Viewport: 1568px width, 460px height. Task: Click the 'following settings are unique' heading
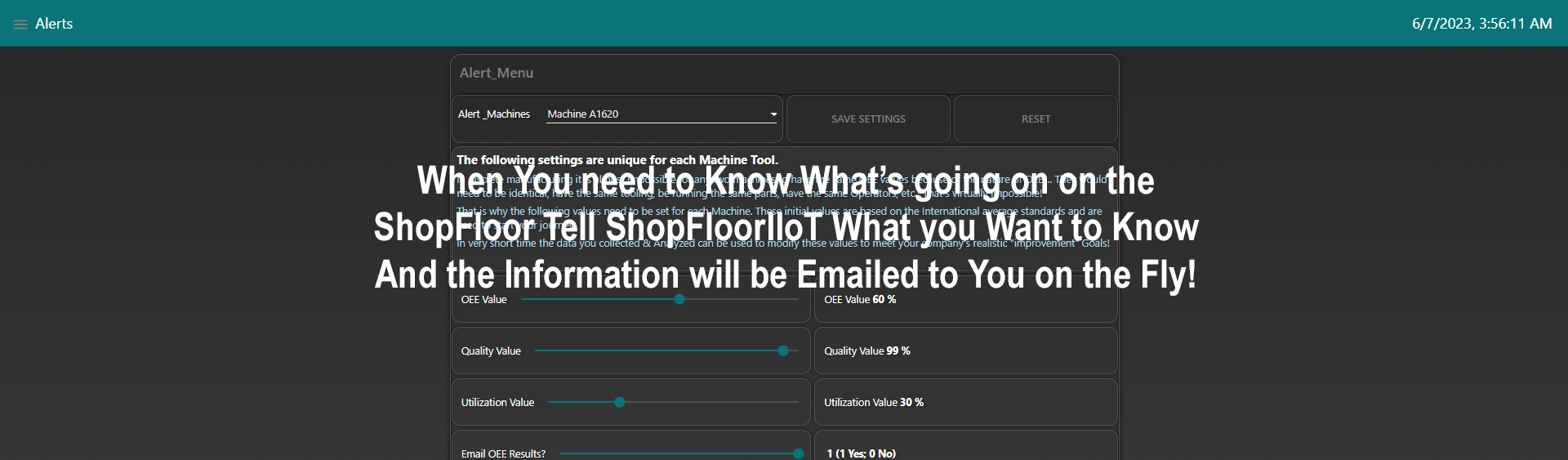click(x=617, y=160)
